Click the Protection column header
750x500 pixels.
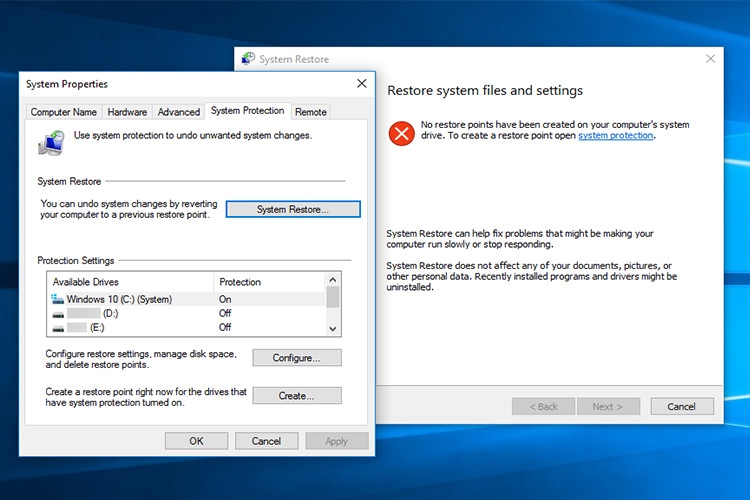(x=270, y=282)
